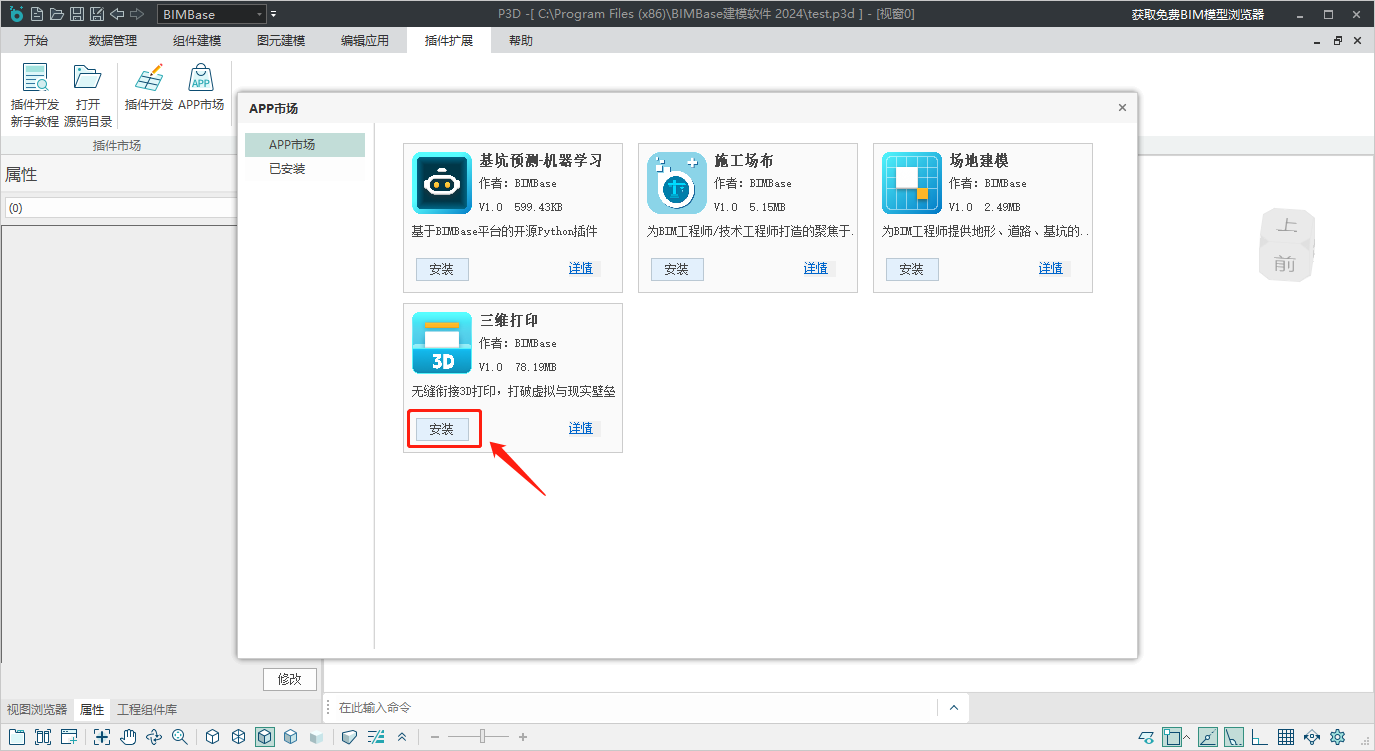Click the New file icon in the title bar
Image resolution: width=1375 pixels, height=751 pixels.
36,14
